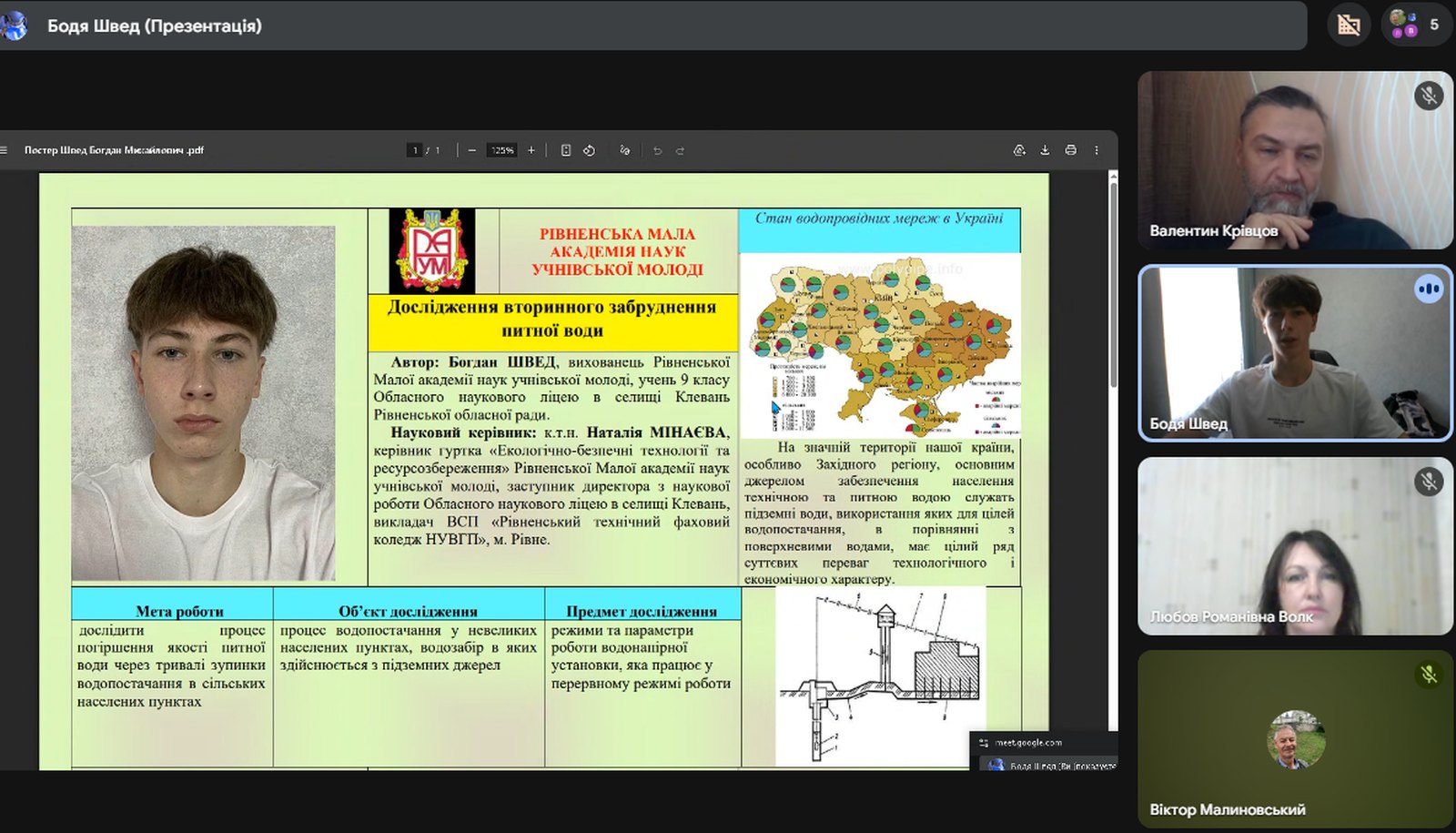
Task: Select Боdя Швед's video tile
Action: click(1294, 353)
